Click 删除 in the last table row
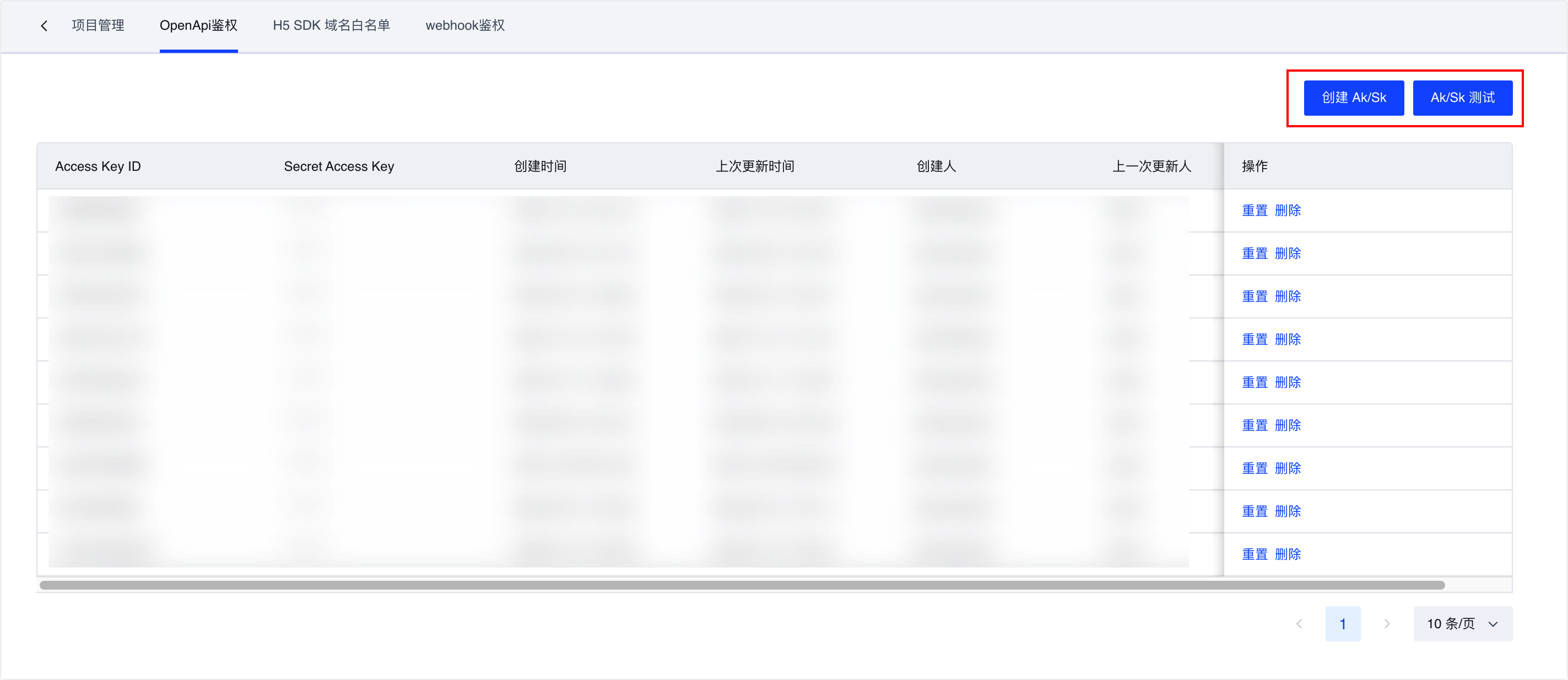Viewport: 1568px width, 680px height. click(x=1288, y=554)
